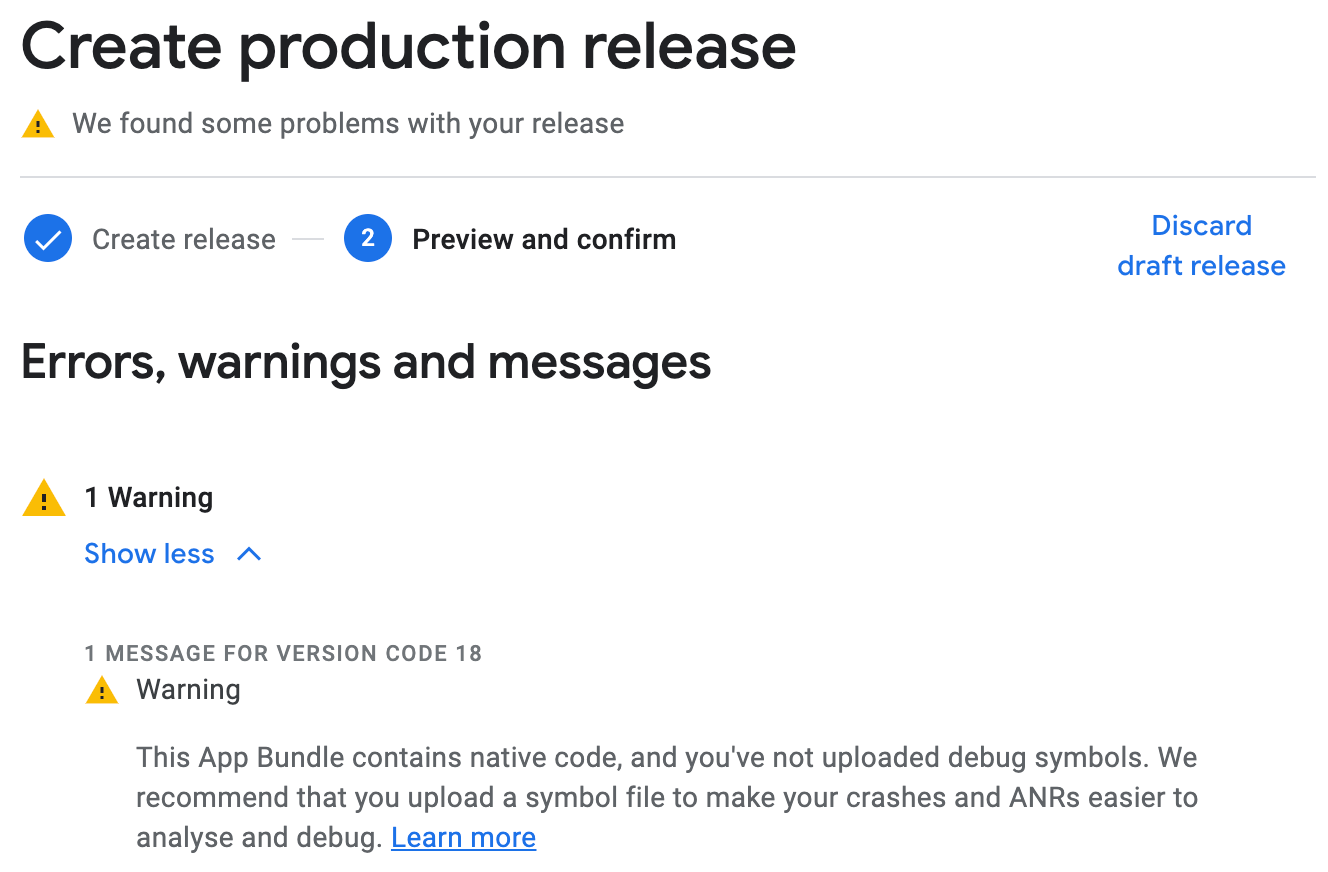Click the Warning title under version code
Viewport: 1328px width, 872px height.
(188, 690)
